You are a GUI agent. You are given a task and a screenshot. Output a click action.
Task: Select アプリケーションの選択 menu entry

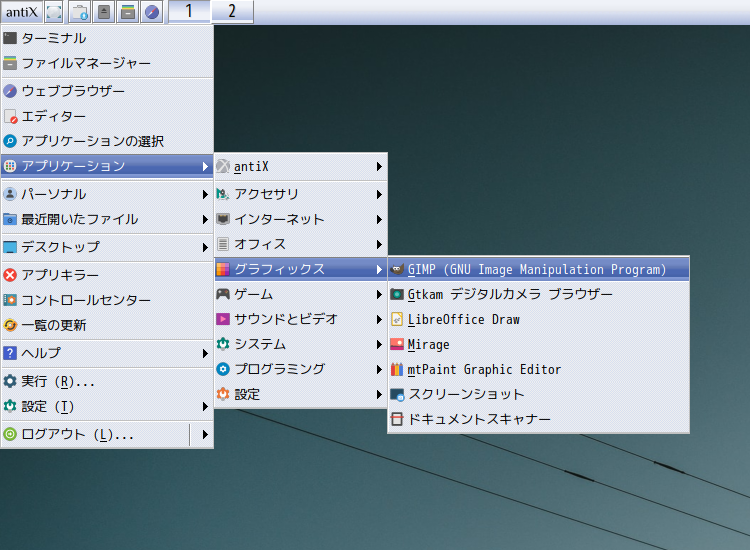point(107,141)
